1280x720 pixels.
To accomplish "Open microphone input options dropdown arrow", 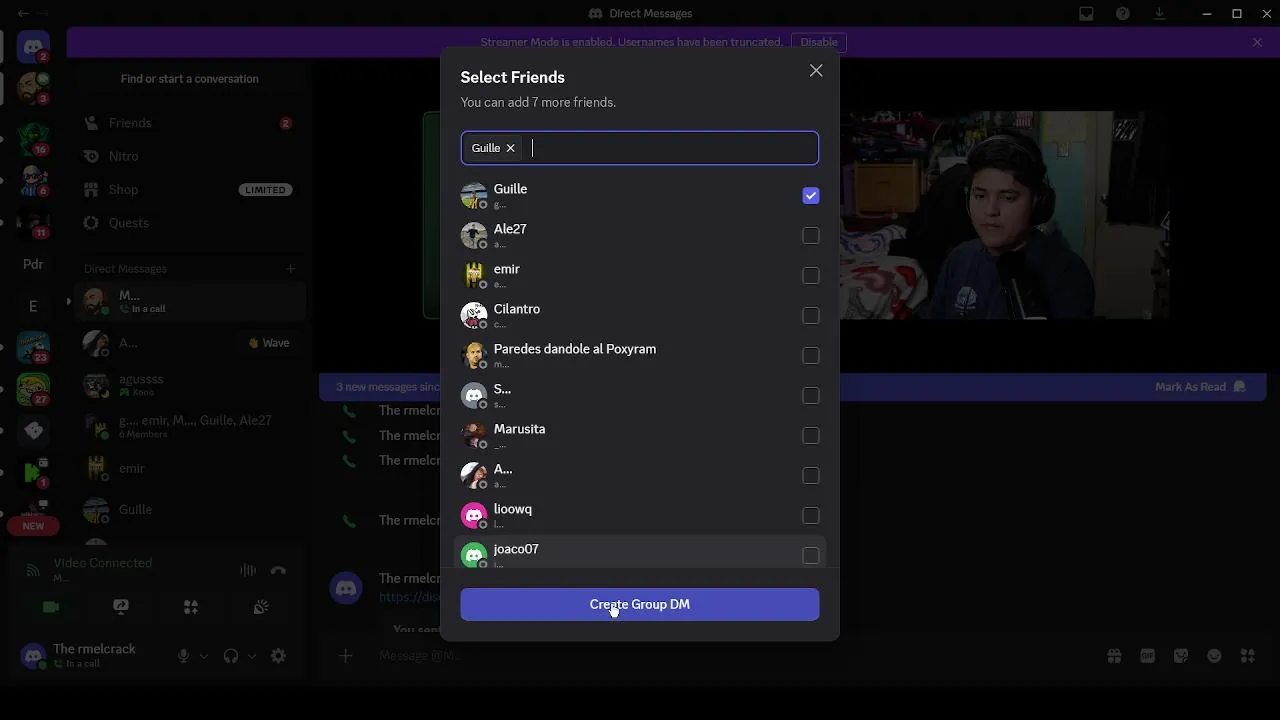I will pyautogui.click(x=204, y=656).
